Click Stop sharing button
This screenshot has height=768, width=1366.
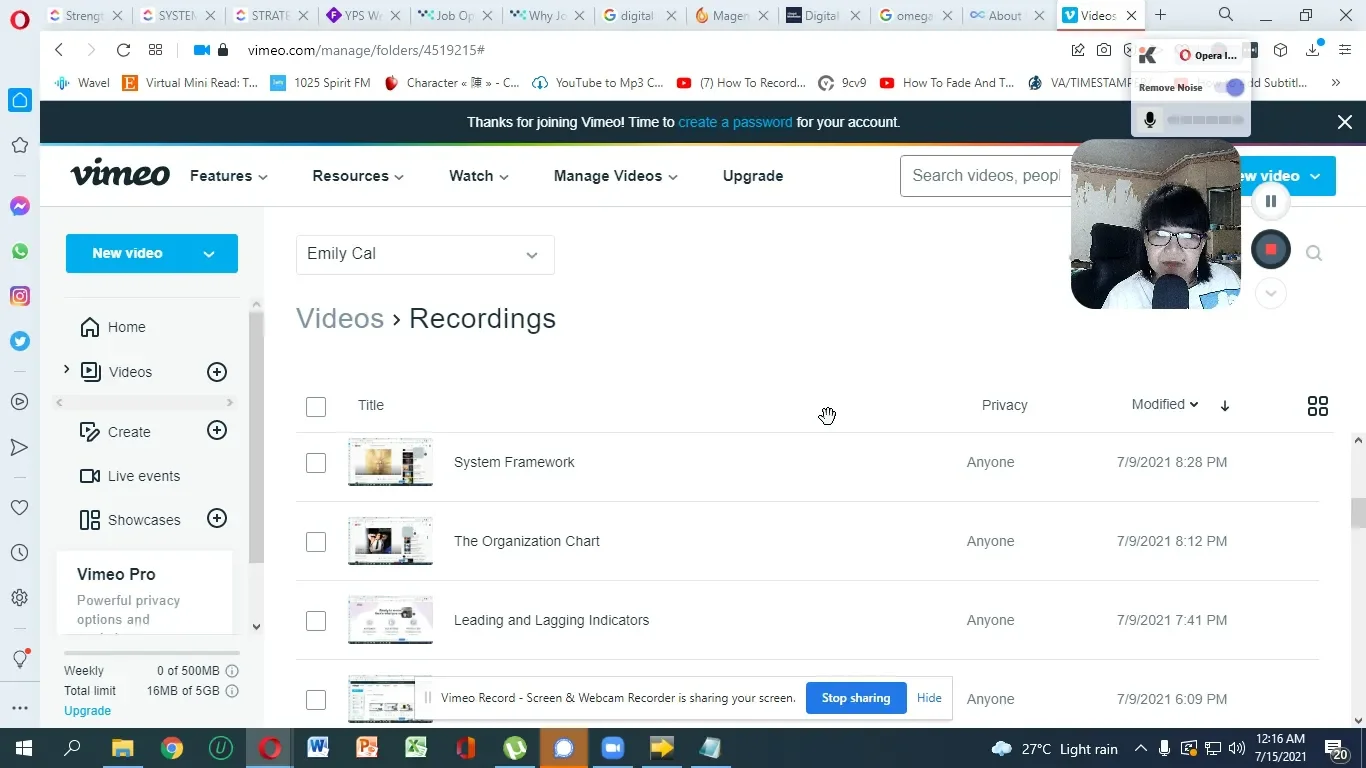click(856, 698)
